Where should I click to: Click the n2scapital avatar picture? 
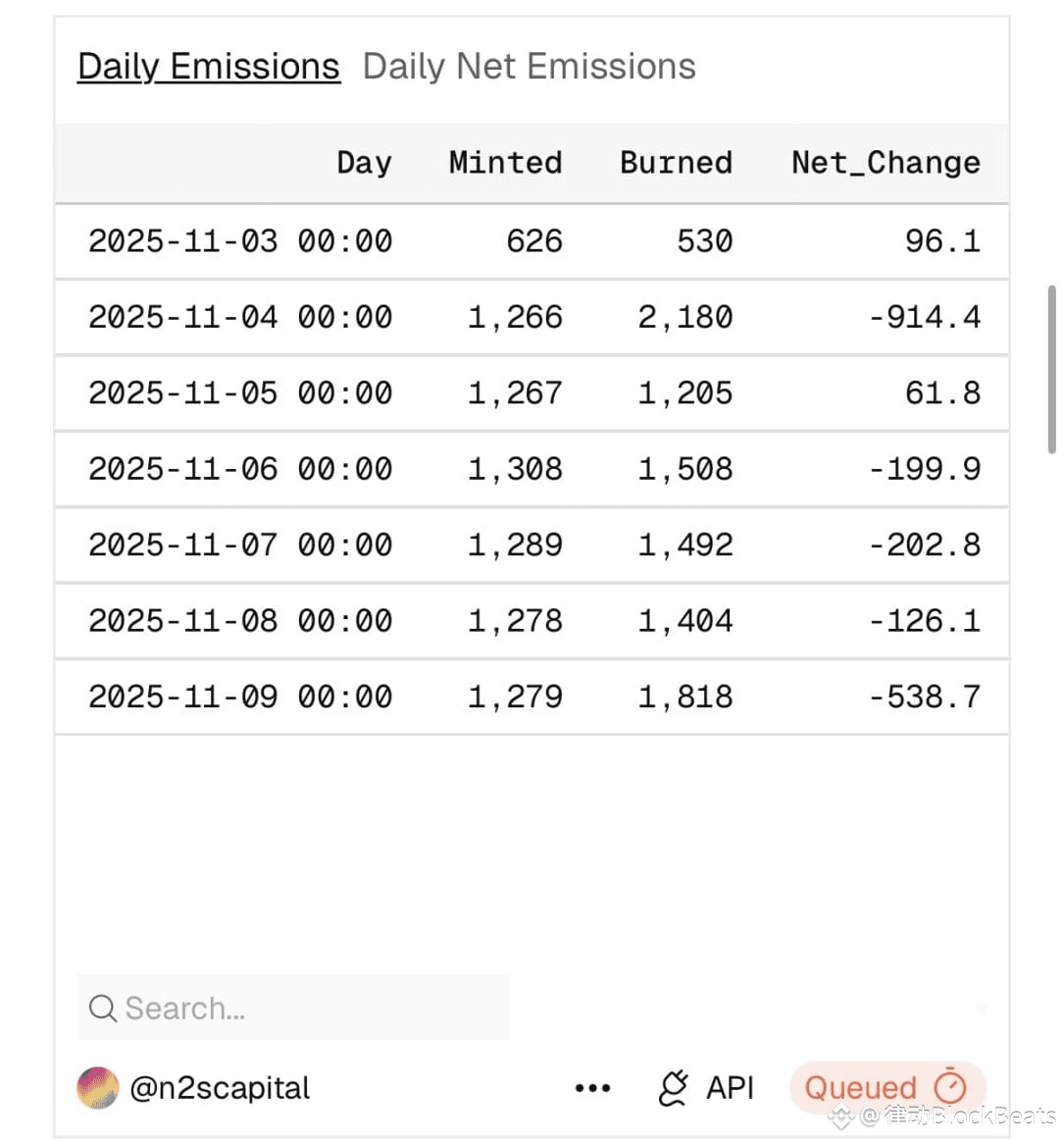(x=98, y=1088)
